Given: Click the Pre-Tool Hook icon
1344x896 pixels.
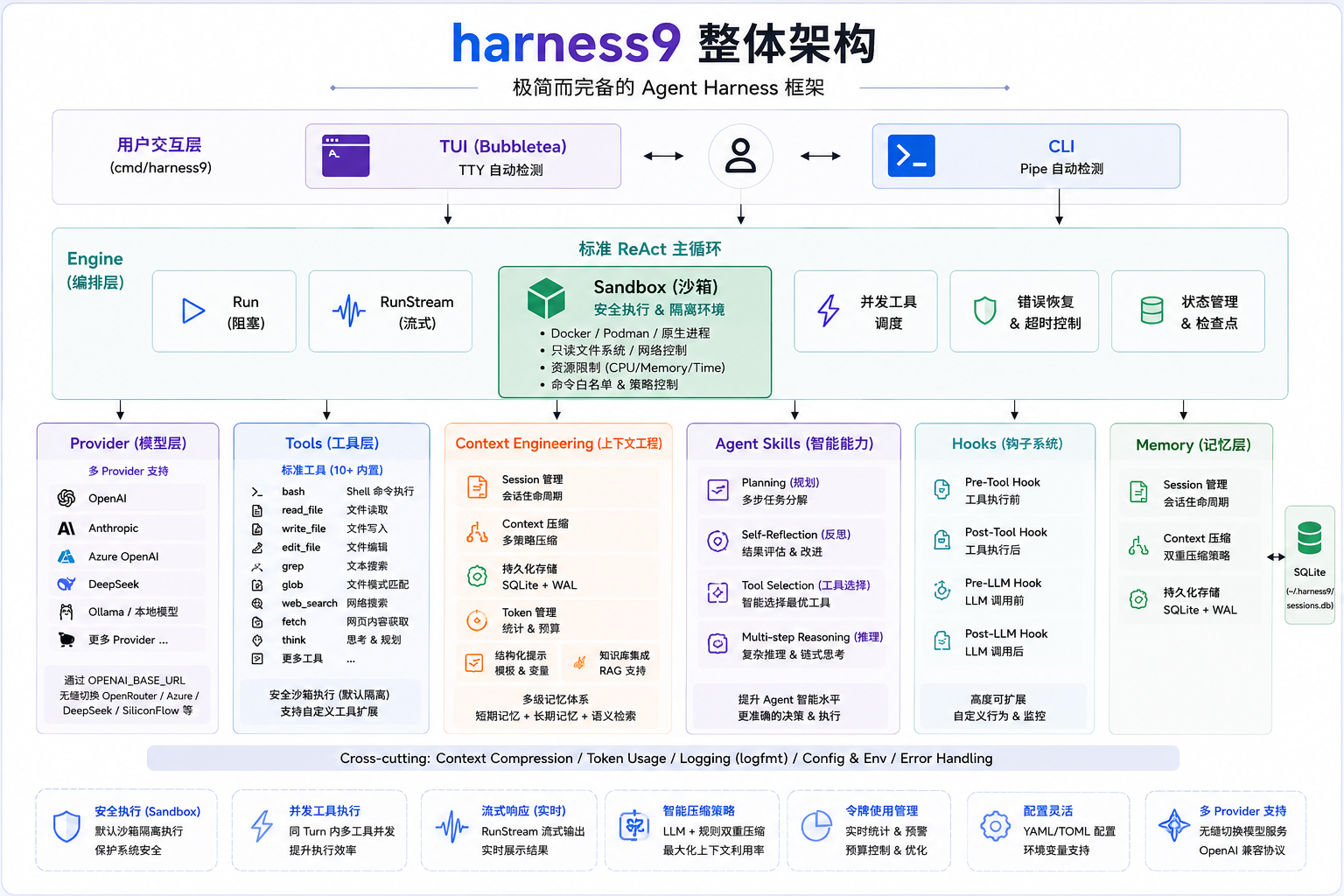Looking at the screenshot, I should click(x=941, y=490).
